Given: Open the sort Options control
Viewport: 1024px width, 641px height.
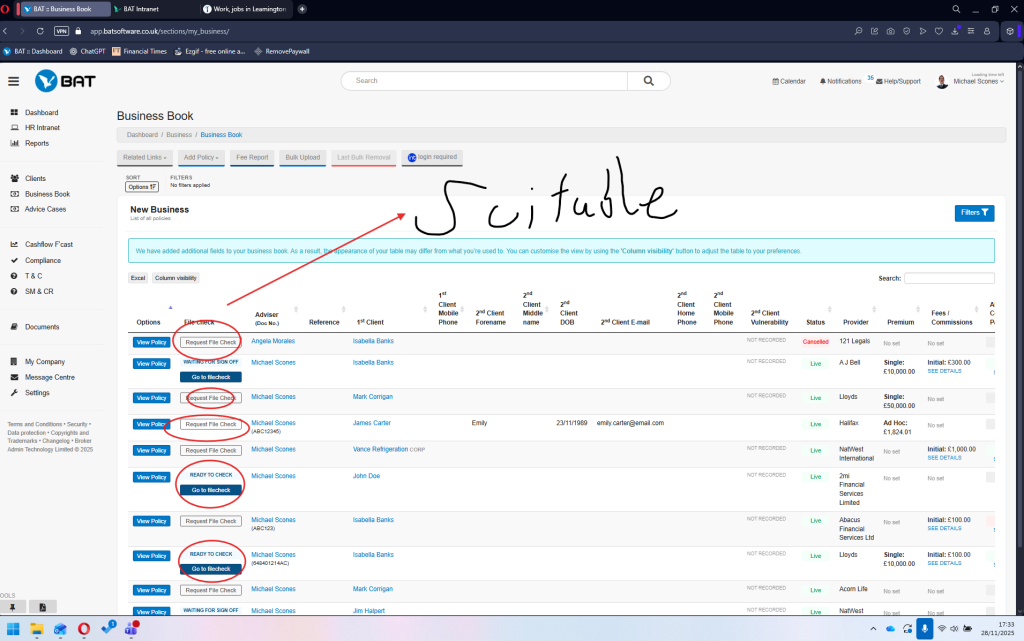Looking at the screenshot, I should 142,186.
